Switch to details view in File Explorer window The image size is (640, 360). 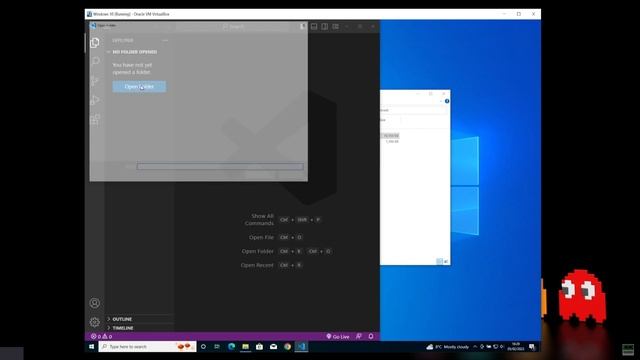click(x=440, y=261)
